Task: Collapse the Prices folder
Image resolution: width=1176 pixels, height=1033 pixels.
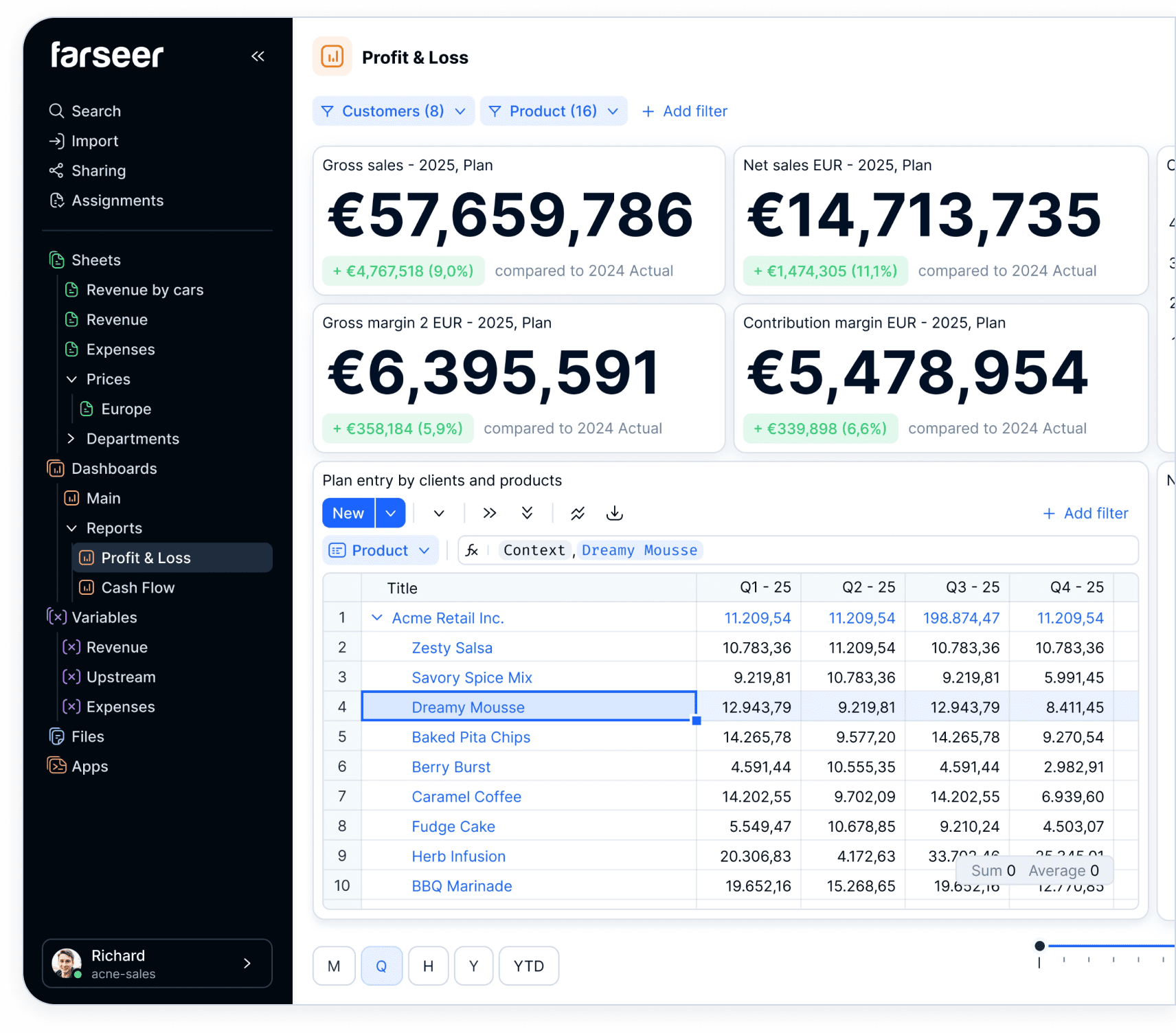Action: (x=71, y=379)
